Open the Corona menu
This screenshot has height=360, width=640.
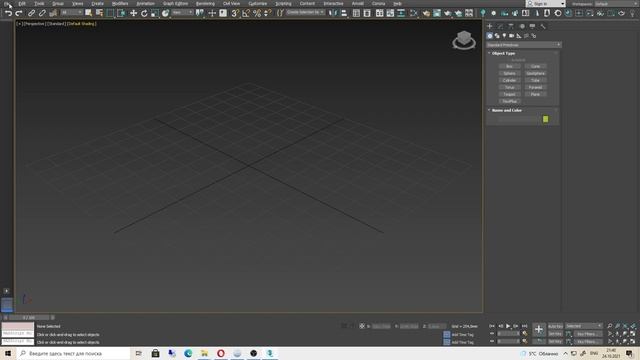click(x=378, y=4)
